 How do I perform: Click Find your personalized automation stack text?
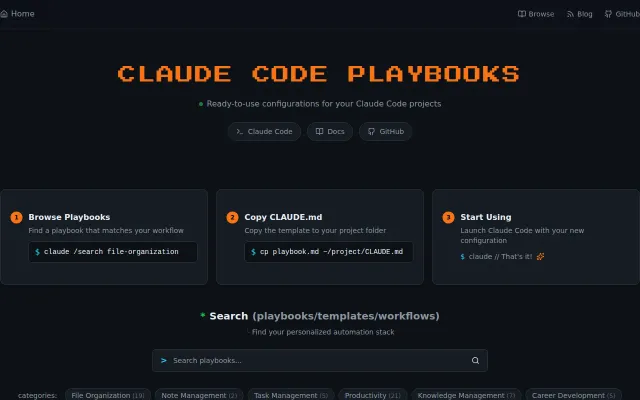[323, 332]
